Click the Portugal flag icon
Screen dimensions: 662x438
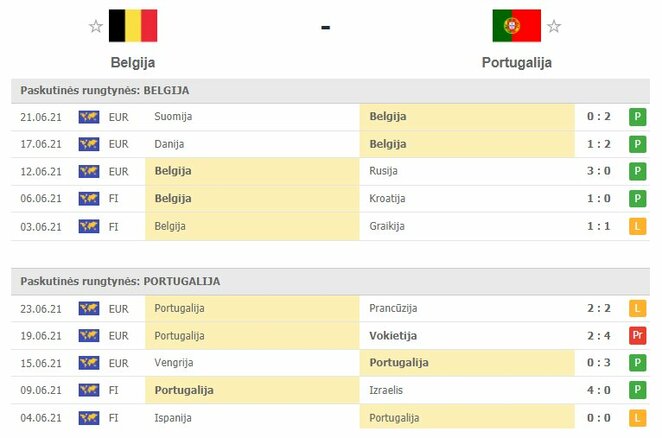[516, 26]
